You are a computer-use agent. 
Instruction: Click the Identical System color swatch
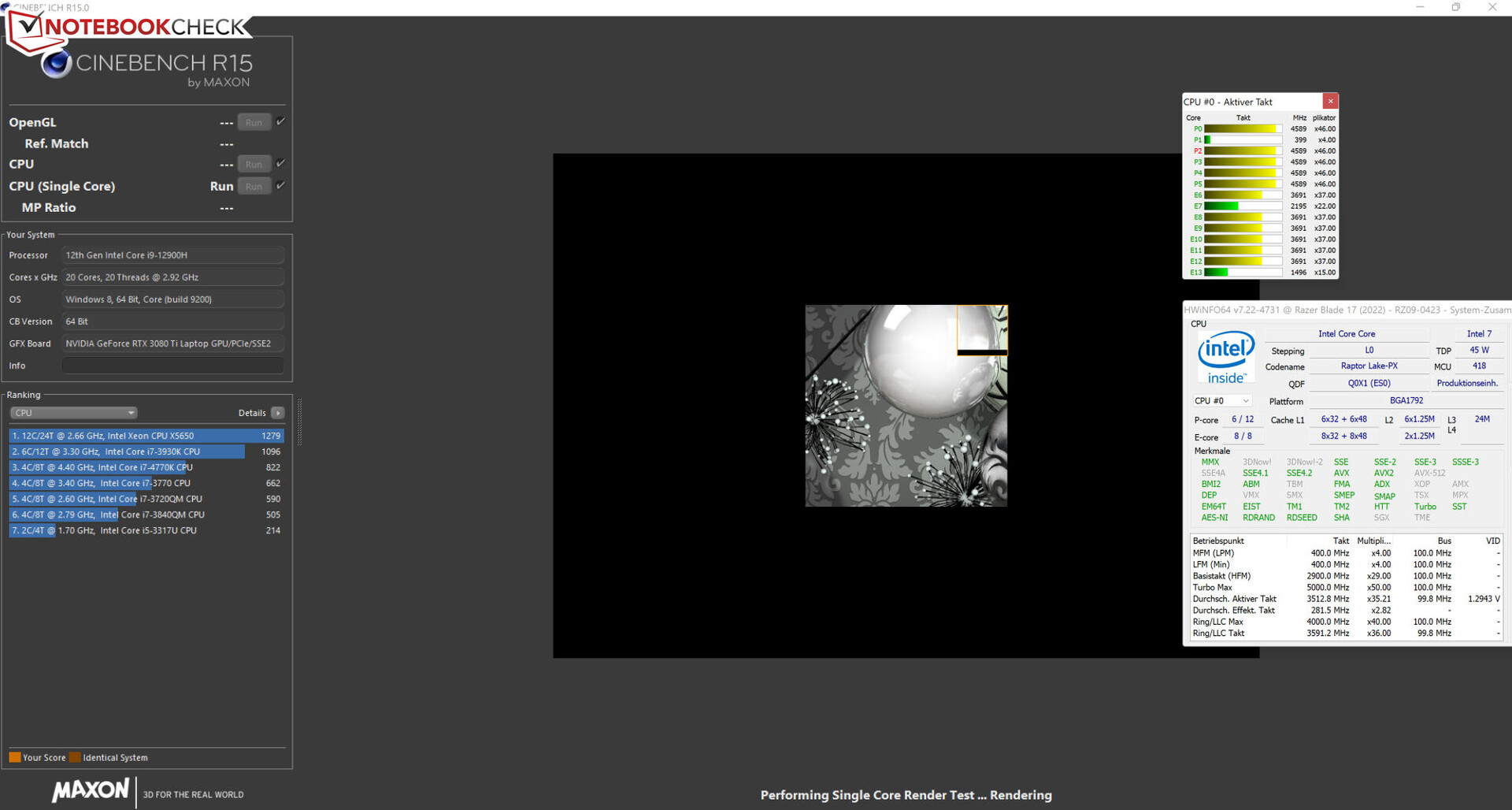tap(75, 757)
